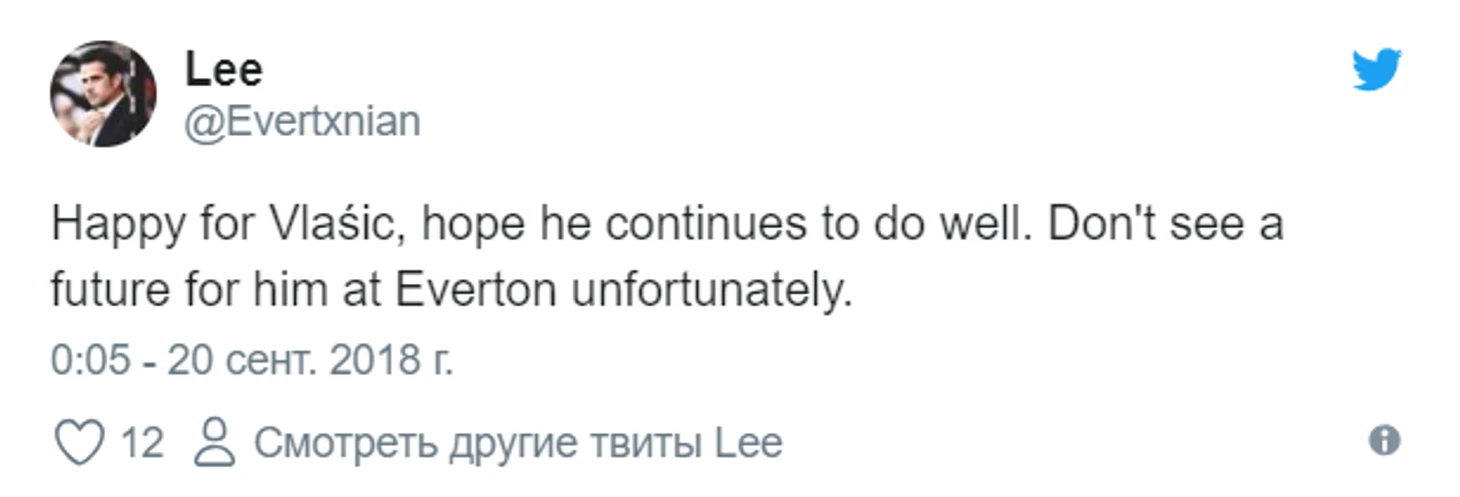Select the line starting 'Happy for Vlašić'
The width and height of the screenshot is (1460, 497).
667,226
